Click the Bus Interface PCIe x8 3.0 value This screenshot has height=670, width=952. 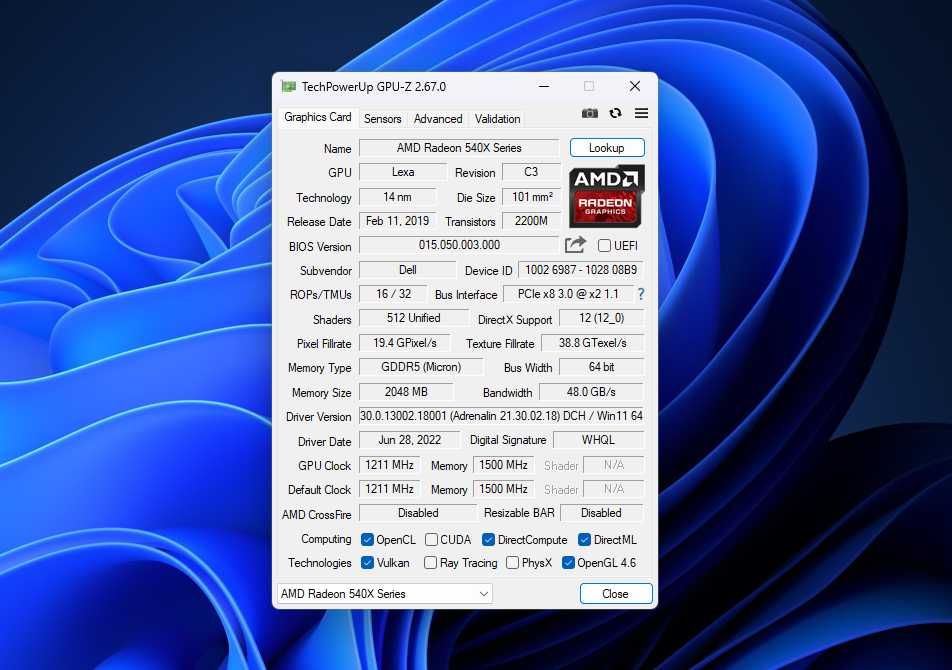[x=568, y=294]
